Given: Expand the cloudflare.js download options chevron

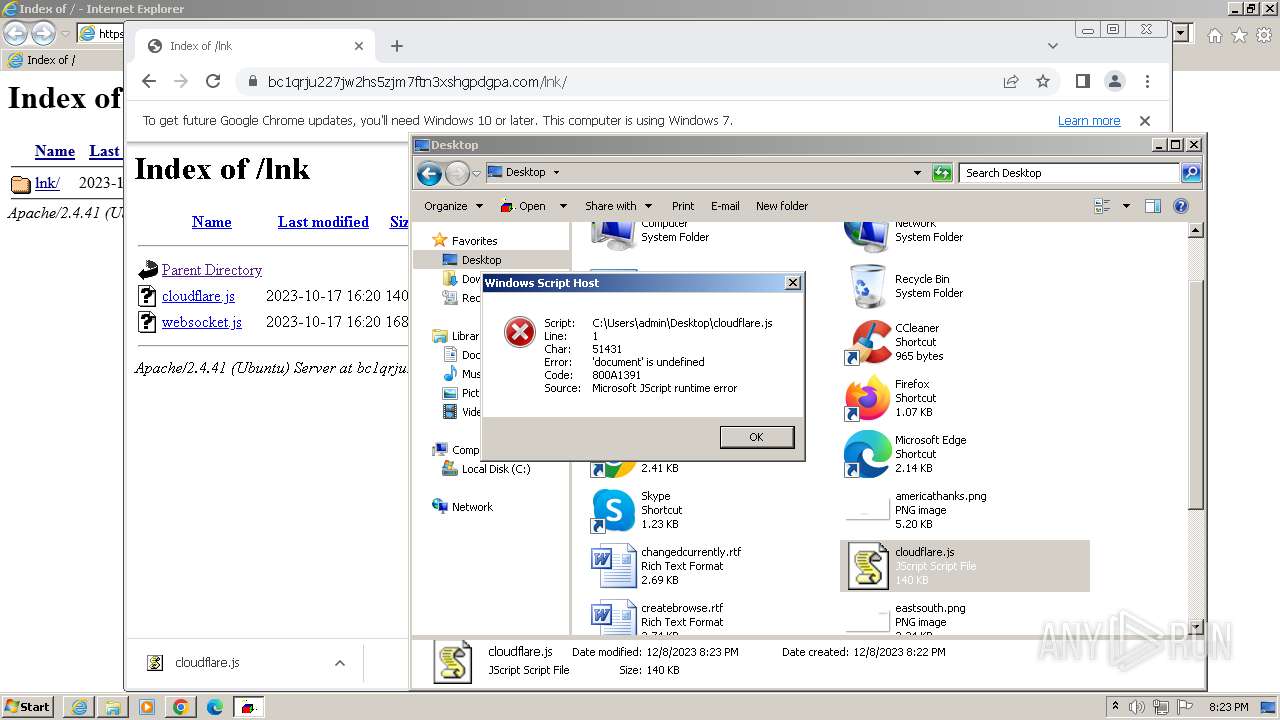Looking at the screenshot, I should point(340,663).
